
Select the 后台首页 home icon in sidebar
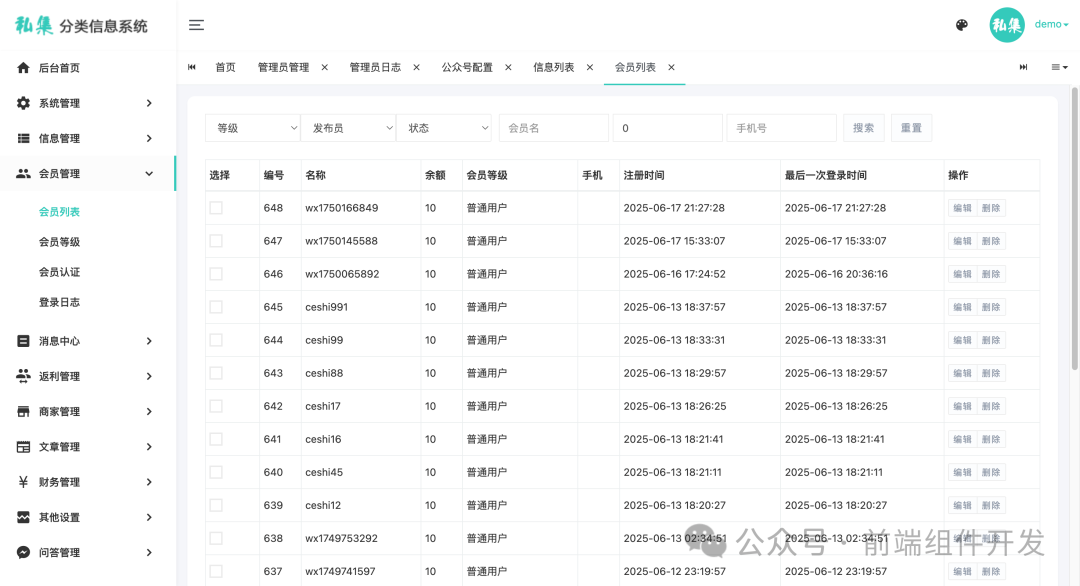[26, 67]
